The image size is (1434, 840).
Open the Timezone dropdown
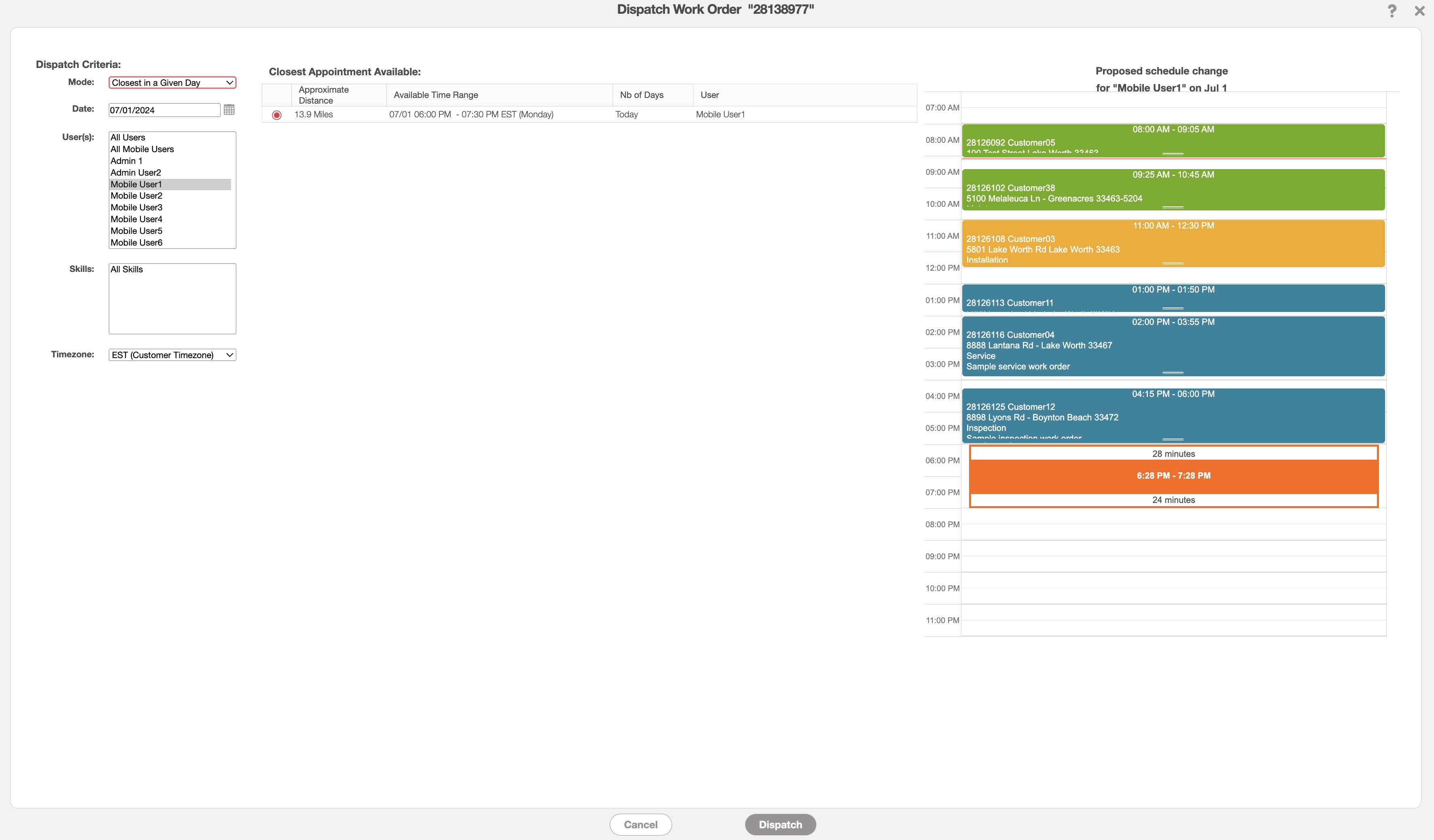[172, 355]
